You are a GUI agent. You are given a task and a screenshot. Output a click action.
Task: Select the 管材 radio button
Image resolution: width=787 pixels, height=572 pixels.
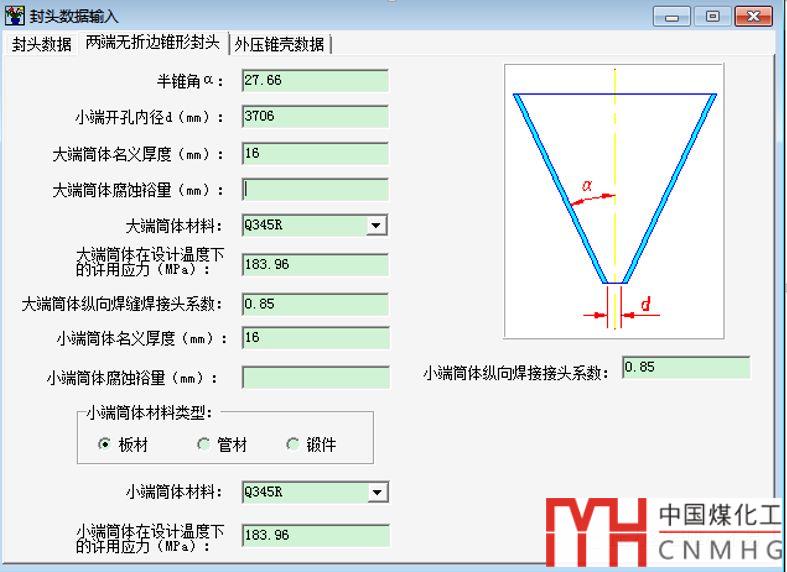coord(203,444)
